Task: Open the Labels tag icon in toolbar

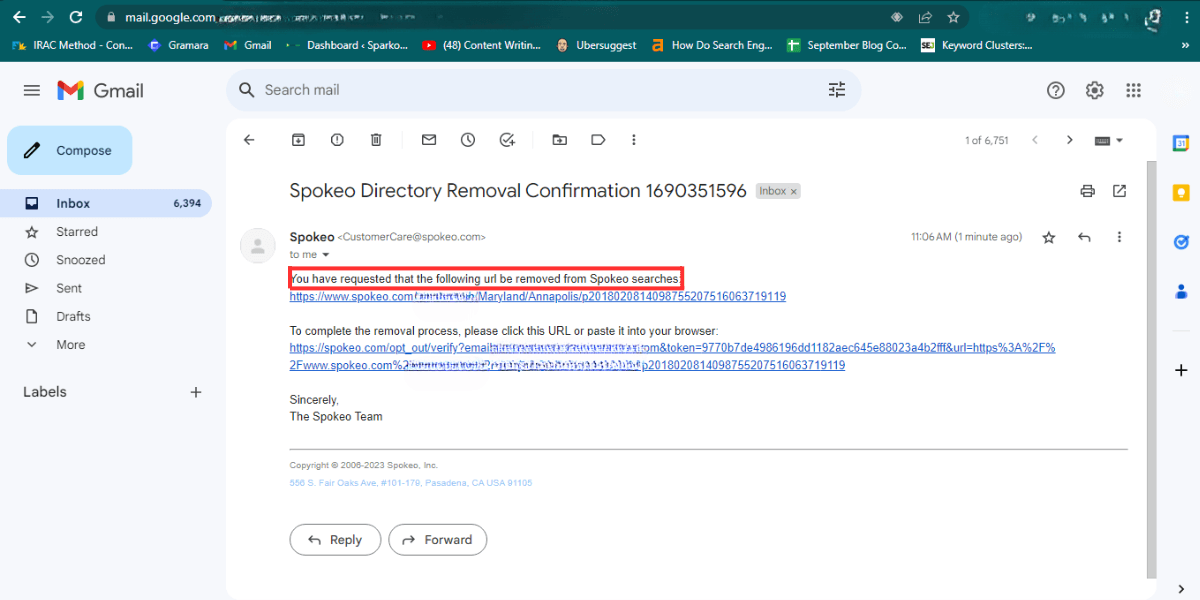Action: tap(598, 140)
